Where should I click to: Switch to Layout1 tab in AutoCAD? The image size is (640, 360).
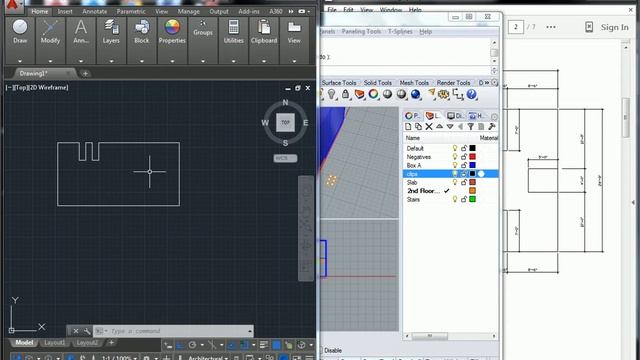(x=54, y=342)
